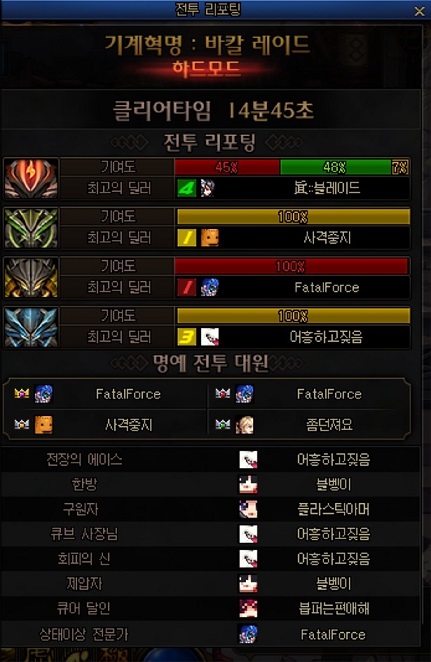Image resolution: width=431 pixels, height=662 pixels.
Task: Click the green 48% contribution segment
Action: 336,167
